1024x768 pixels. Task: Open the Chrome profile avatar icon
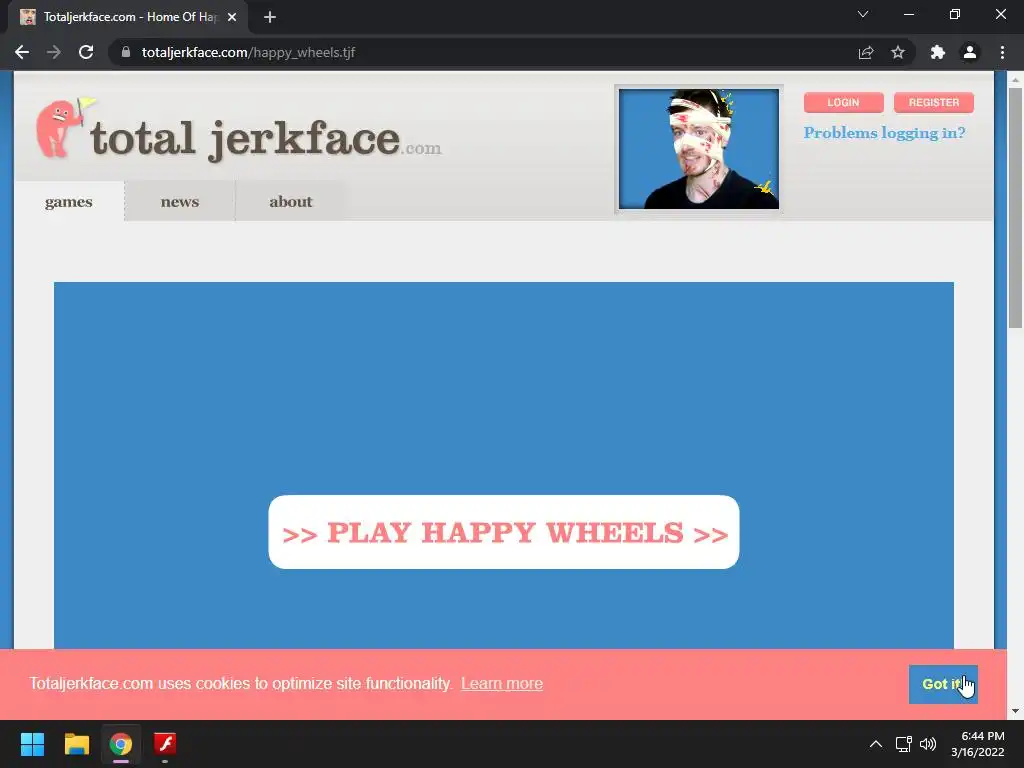970,52
